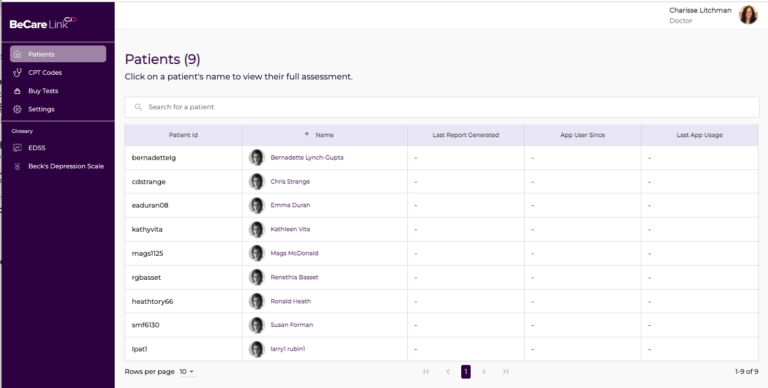This screenshot has height=388, width=768.
Task: Sort by App User Since column
Action: coord(582,135)
